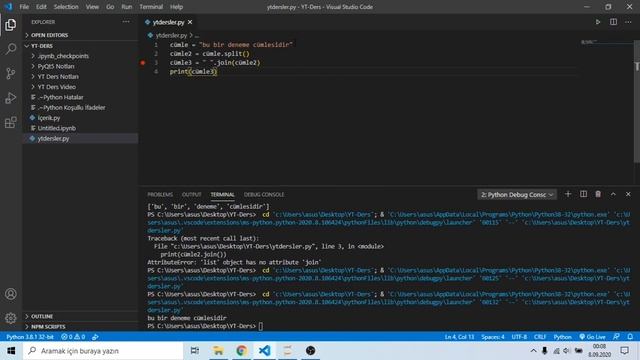Open Python Koşullu ifadeler file
This screenshot has width=640, height=360.
coord(80,107)
